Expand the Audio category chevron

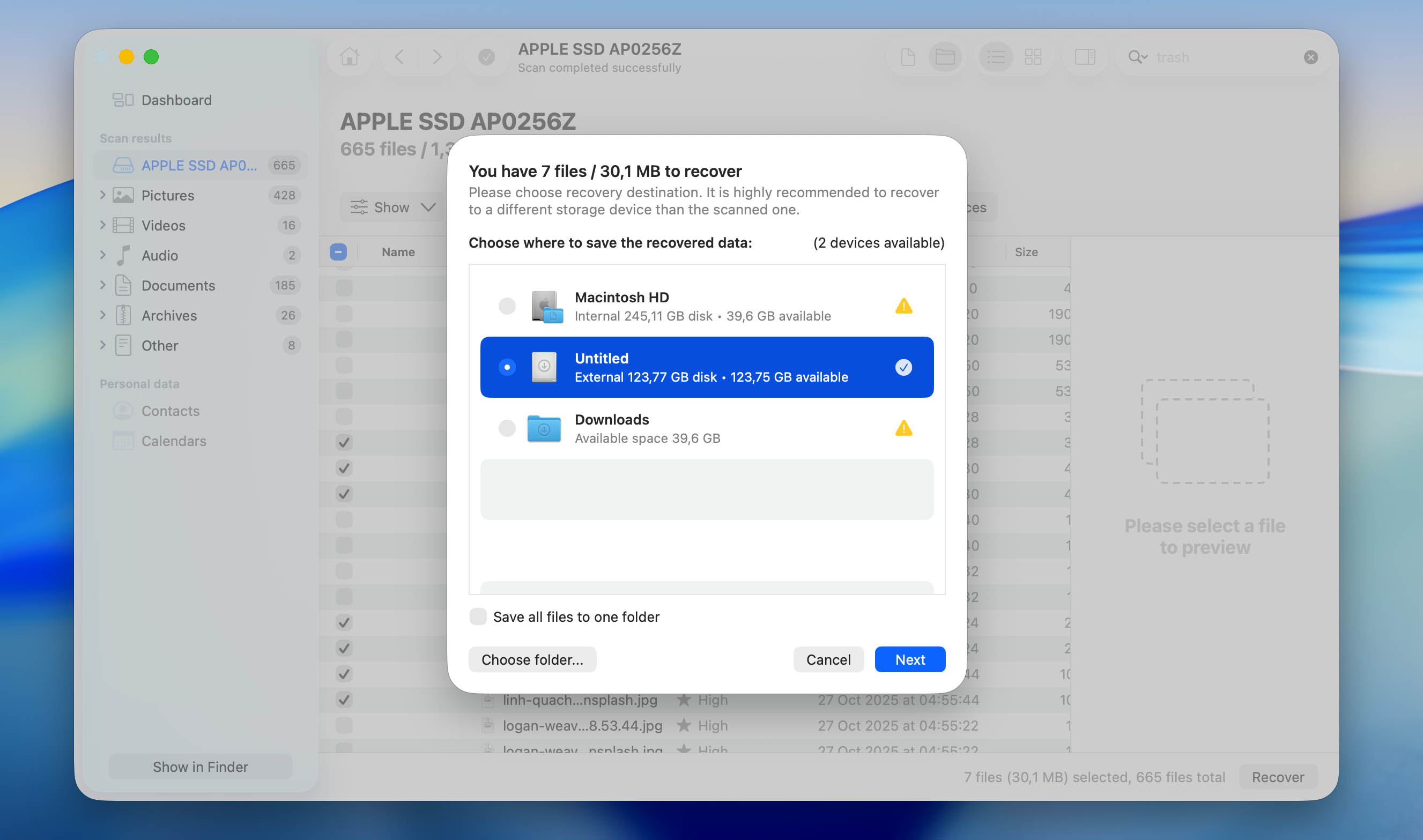[102, 255]
